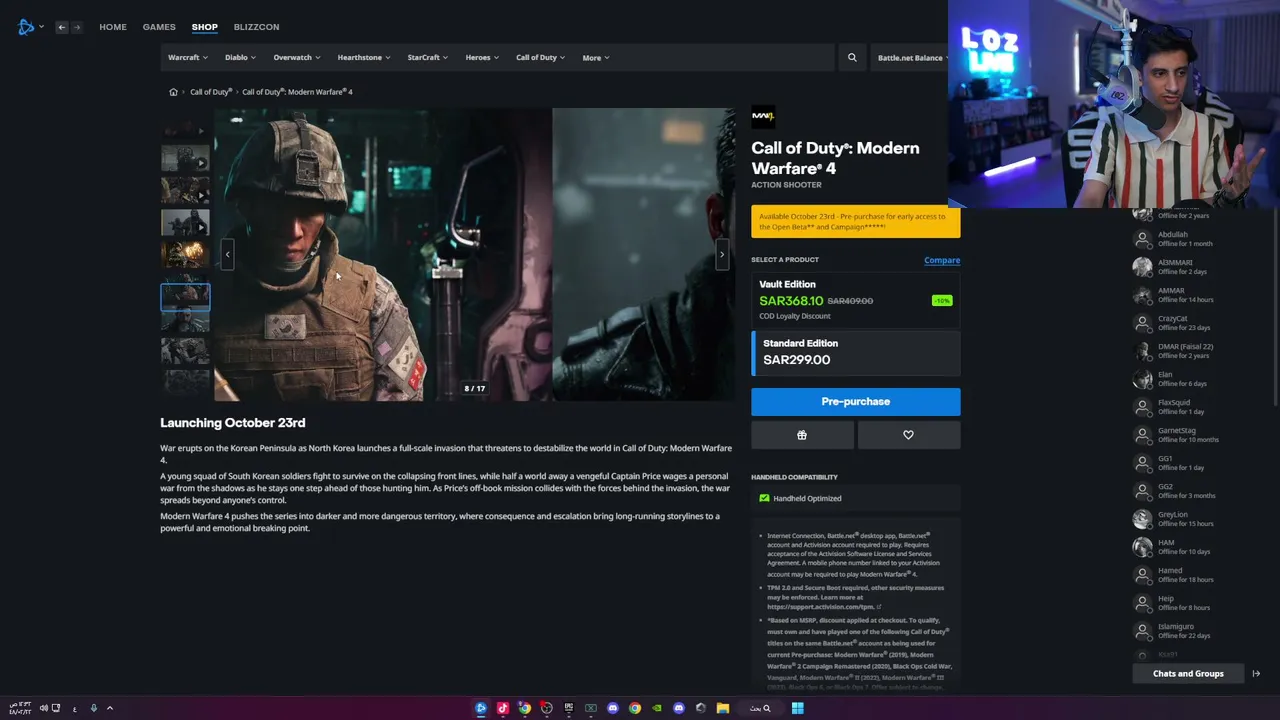Image resolution: width=1280 pixels, height=720 pixels.
Task: Click the yellow October 23rd availability banner
Action: (856, 222)
